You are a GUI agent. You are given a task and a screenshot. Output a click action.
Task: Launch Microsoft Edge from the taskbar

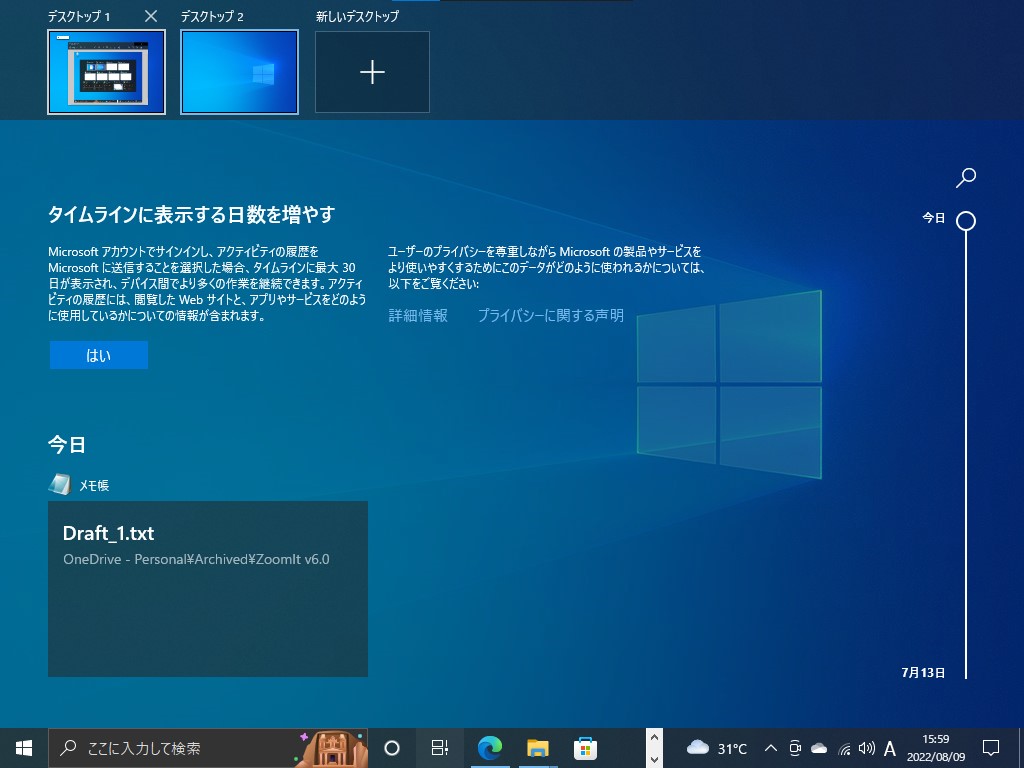click(x=489, y=747)
